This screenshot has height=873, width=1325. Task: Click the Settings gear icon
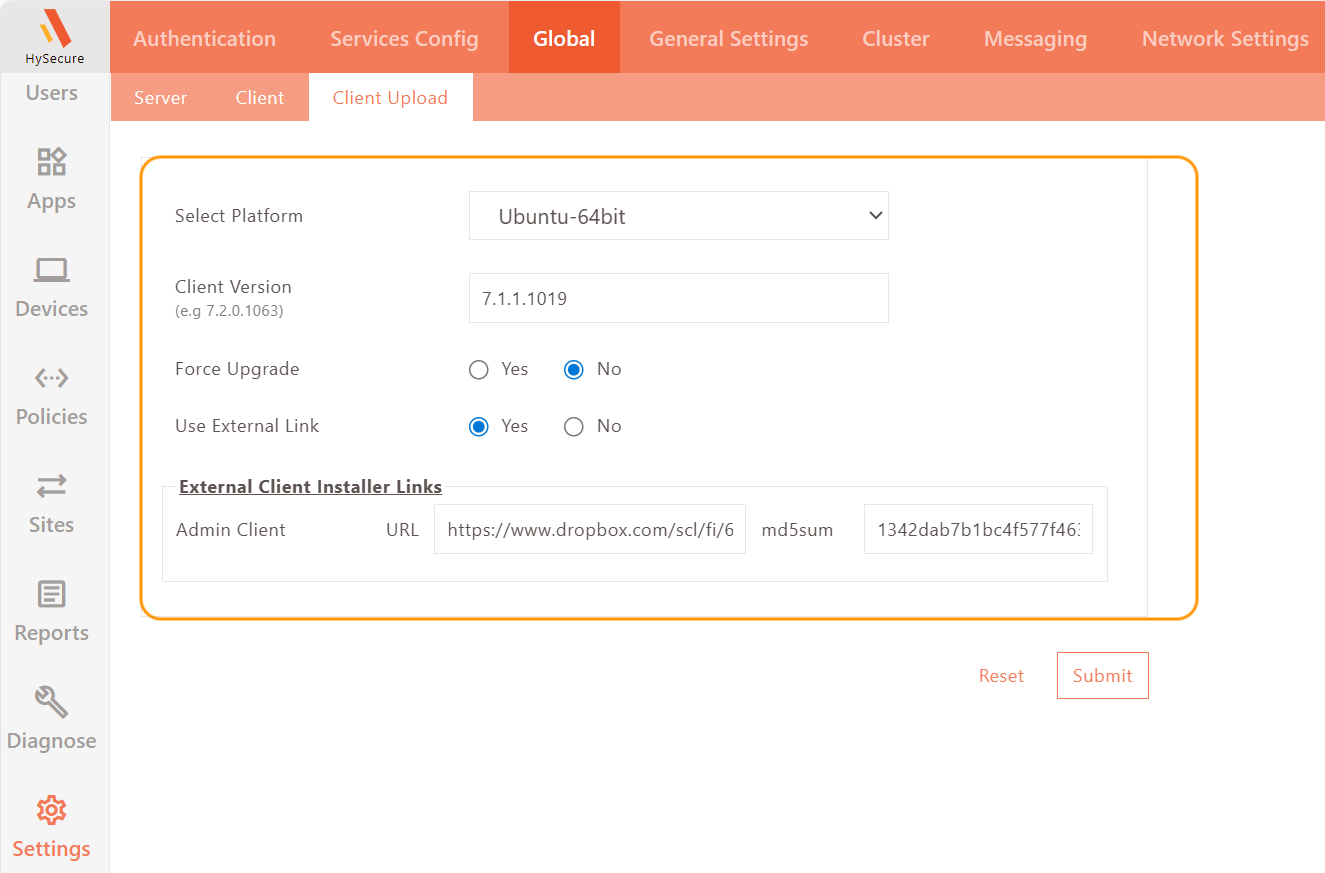tap(51, 810)
